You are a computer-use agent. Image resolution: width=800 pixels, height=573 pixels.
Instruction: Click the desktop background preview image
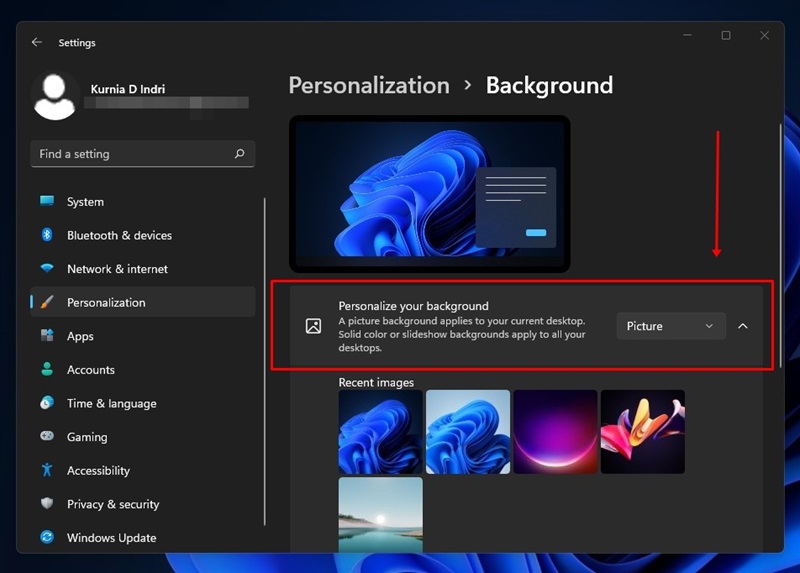coord(430,194)
